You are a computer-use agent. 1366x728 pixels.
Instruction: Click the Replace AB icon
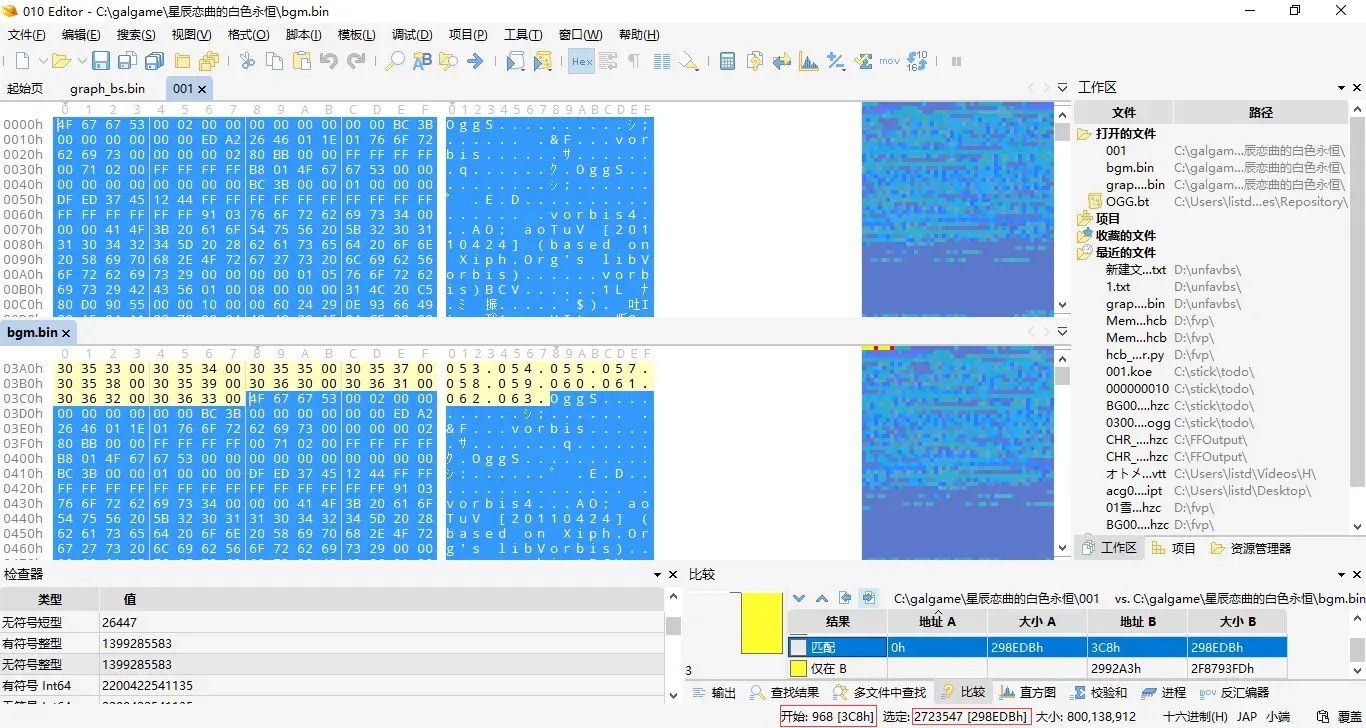pyautogui.click(x=422, y=61)
